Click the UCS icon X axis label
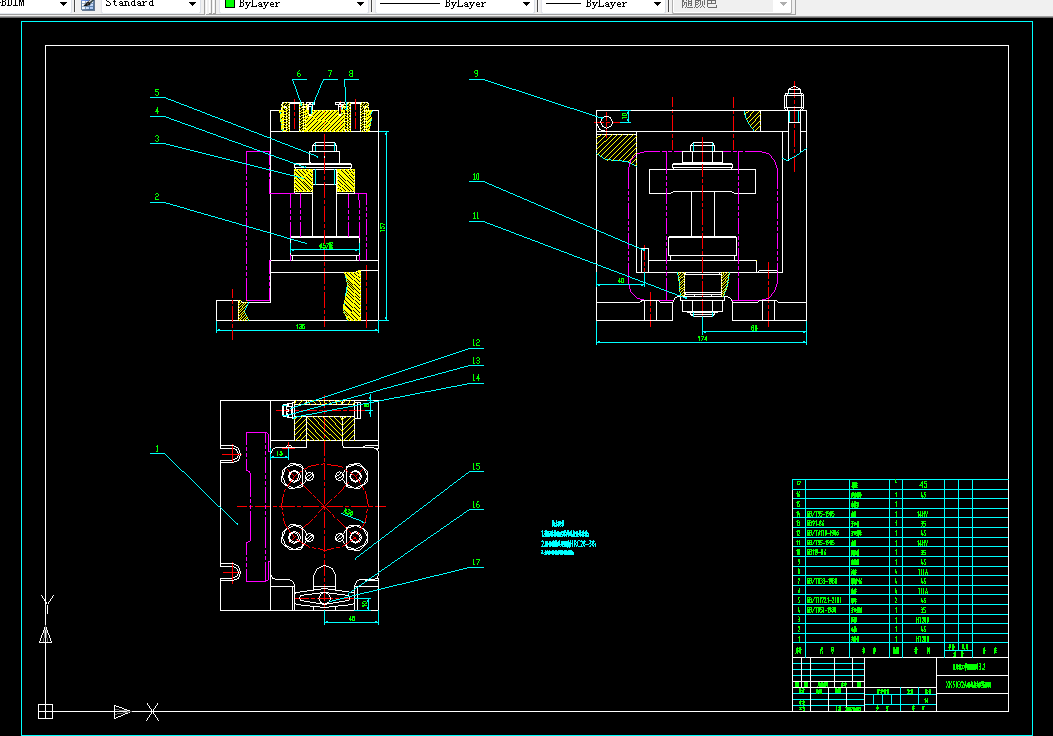This screenshot has width=1053, height=736. [152, 712]
